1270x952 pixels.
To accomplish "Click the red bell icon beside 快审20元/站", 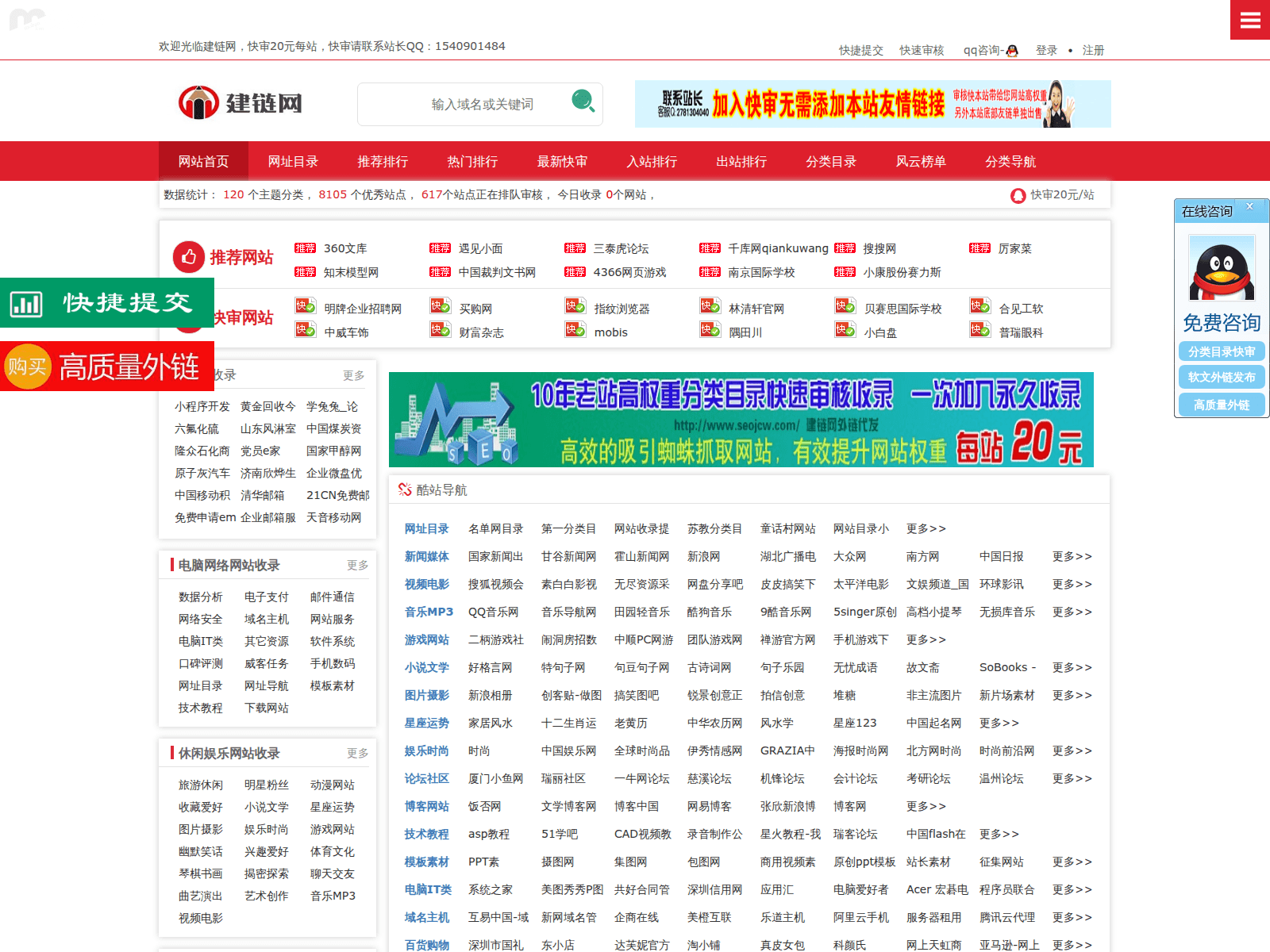I will click(x=1018, y=195).
